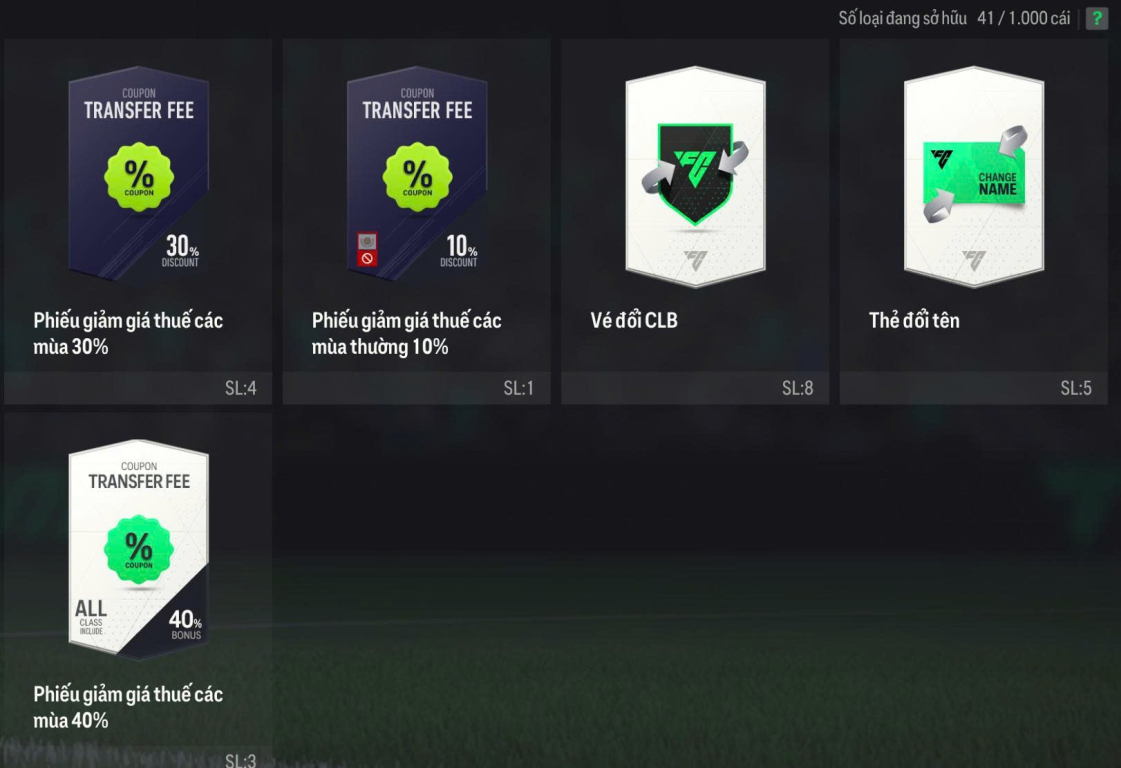The image size is (1121, 768).
Task: Click the green % coupon badge on 10% card
Action: (x=417, y=177)
